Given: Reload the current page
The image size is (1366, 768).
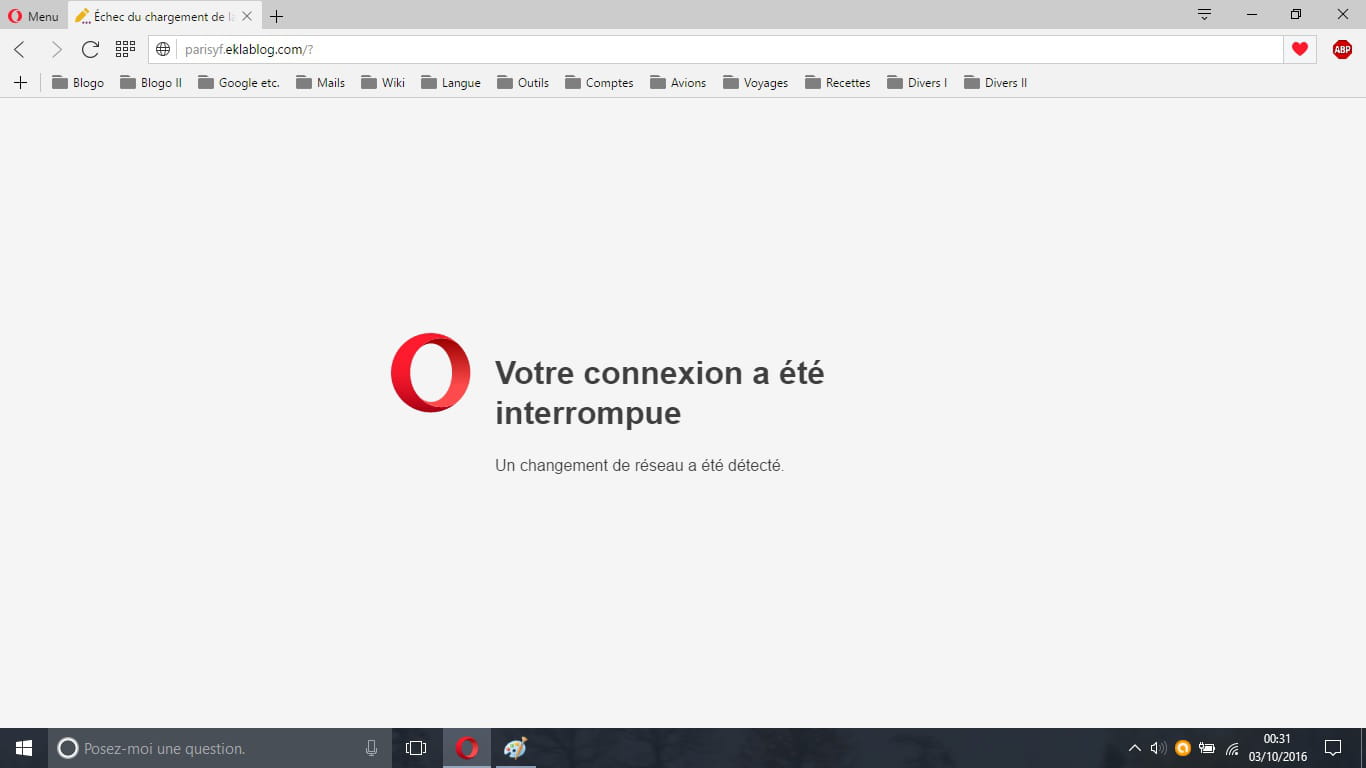Looking at the screenshot, I should click(x=90, y=49).
